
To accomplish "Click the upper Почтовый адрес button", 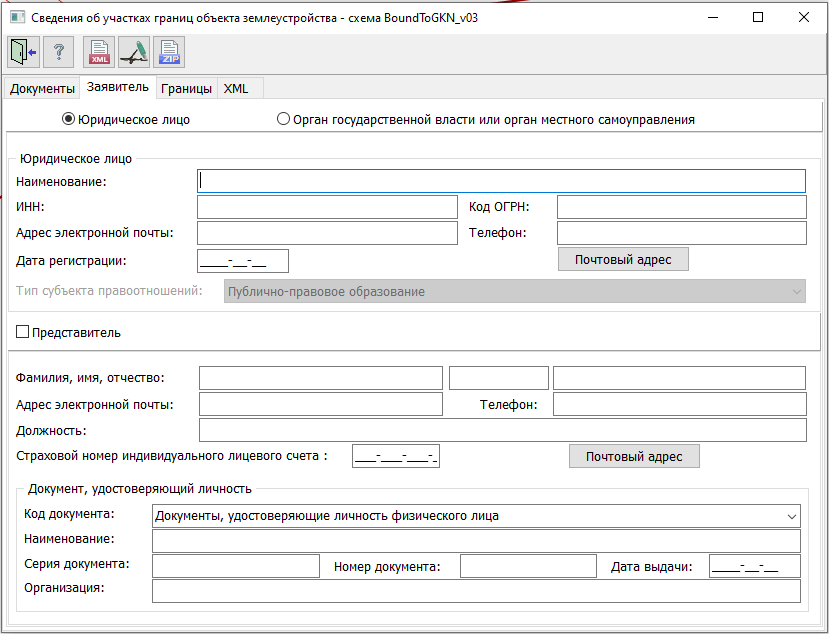I will tap(623, 259).
